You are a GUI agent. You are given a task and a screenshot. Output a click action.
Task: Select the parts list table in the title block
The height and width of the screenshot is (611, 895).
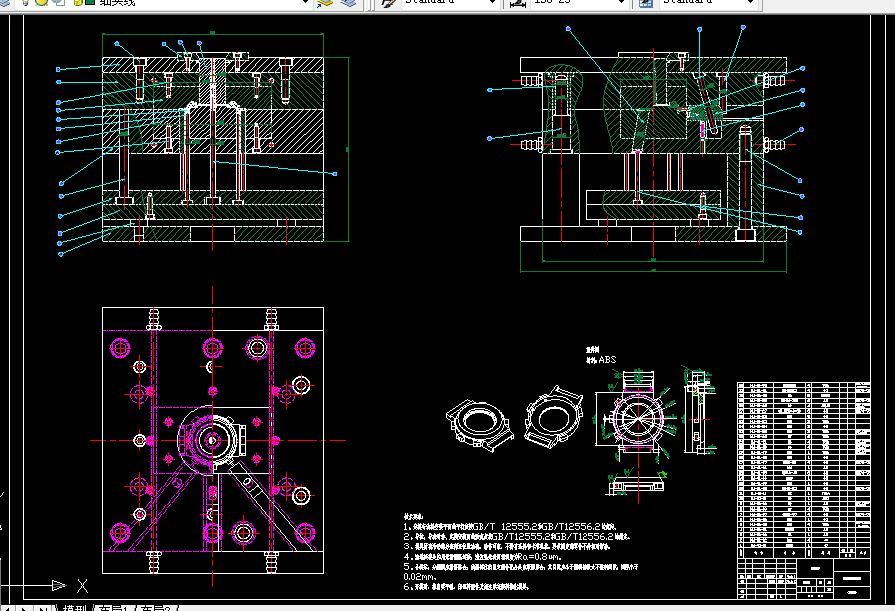point(803,468)
